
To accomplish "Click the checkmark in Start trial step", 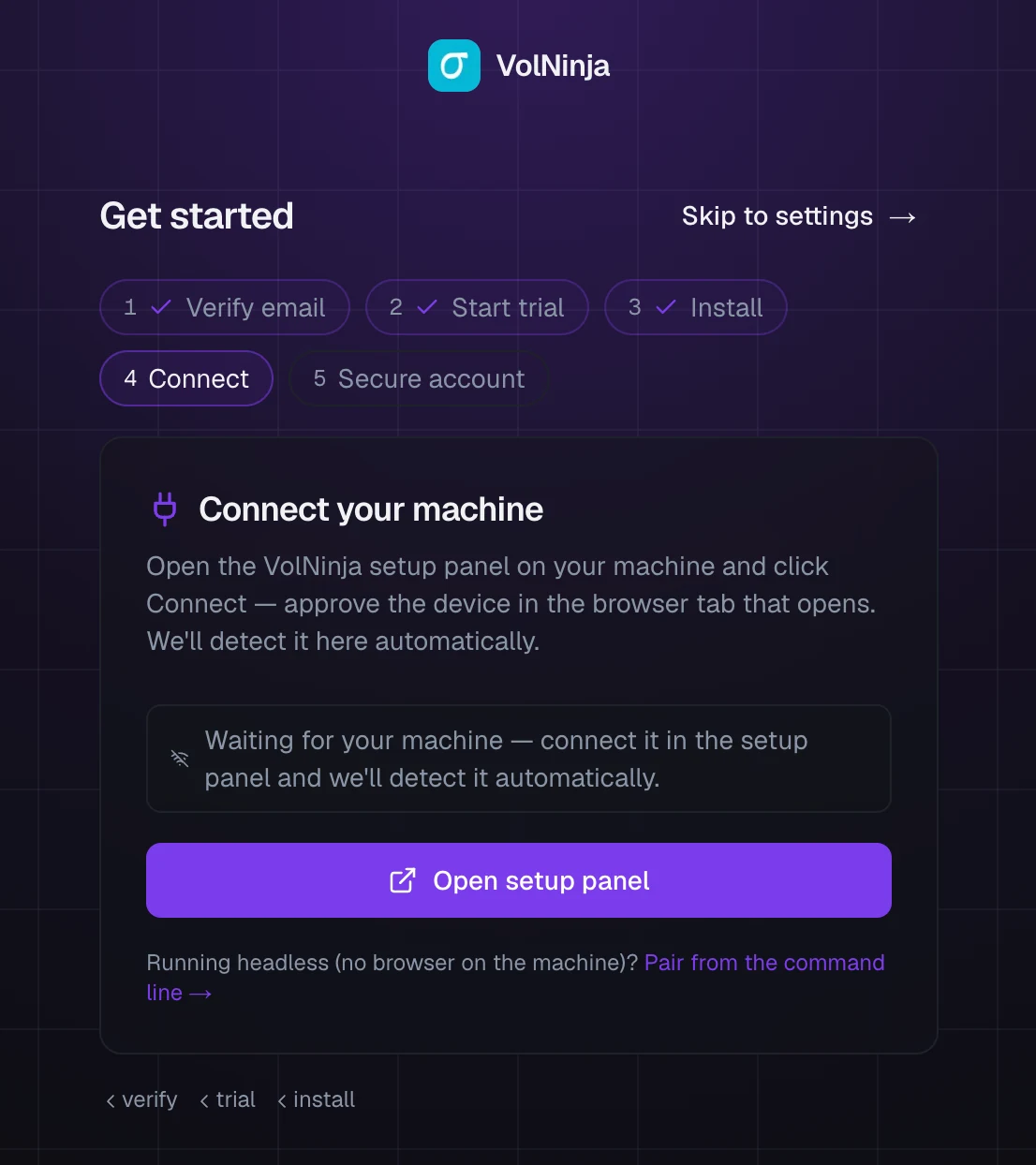I will (427, 307).
